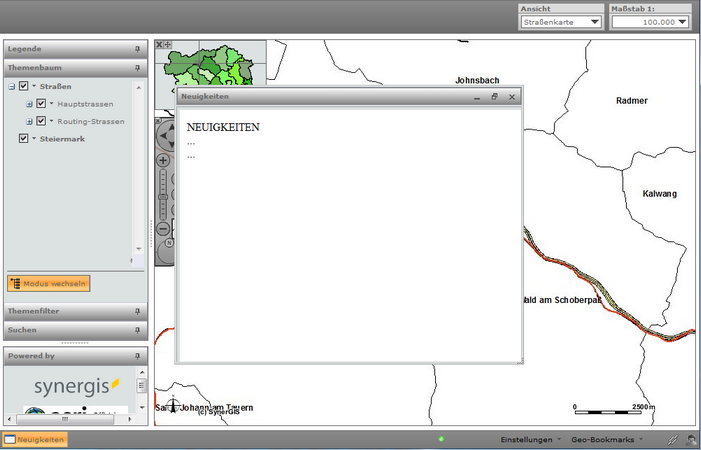Open the Straßen layer options arrow

tap(34, 86)
